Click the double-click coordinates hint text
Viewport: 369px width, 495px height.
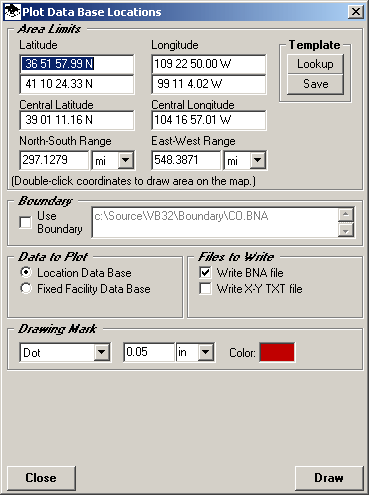(x=134, y=181)
